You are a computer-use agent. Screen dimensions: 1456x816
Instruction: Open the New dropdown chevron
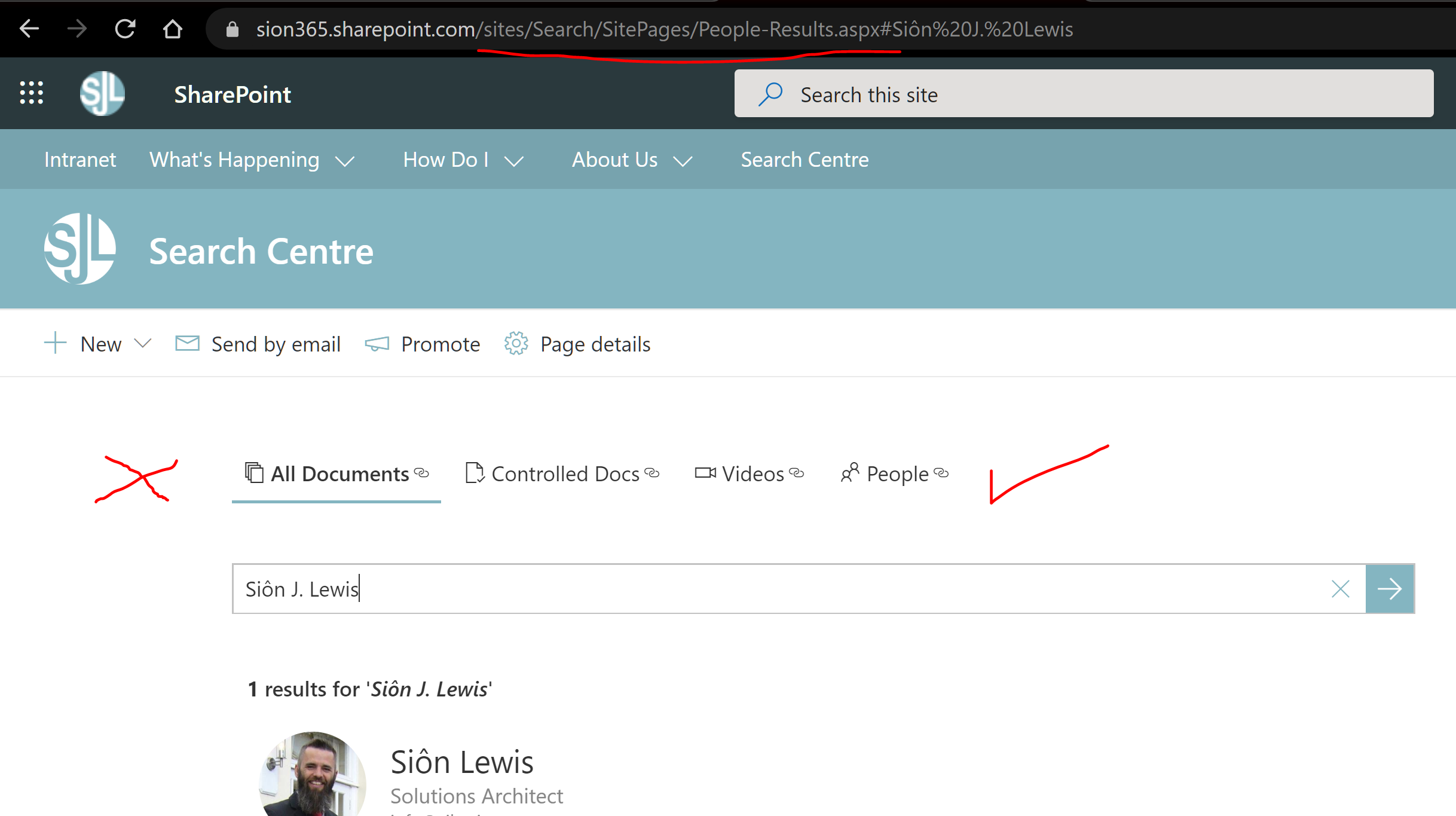[x=143, y=343]
